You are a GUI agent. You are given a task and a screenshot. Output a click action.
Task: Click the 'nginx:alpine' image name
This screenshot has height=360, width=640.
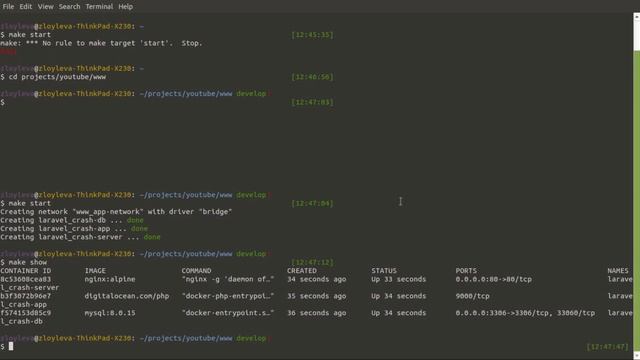click(110, 279)
